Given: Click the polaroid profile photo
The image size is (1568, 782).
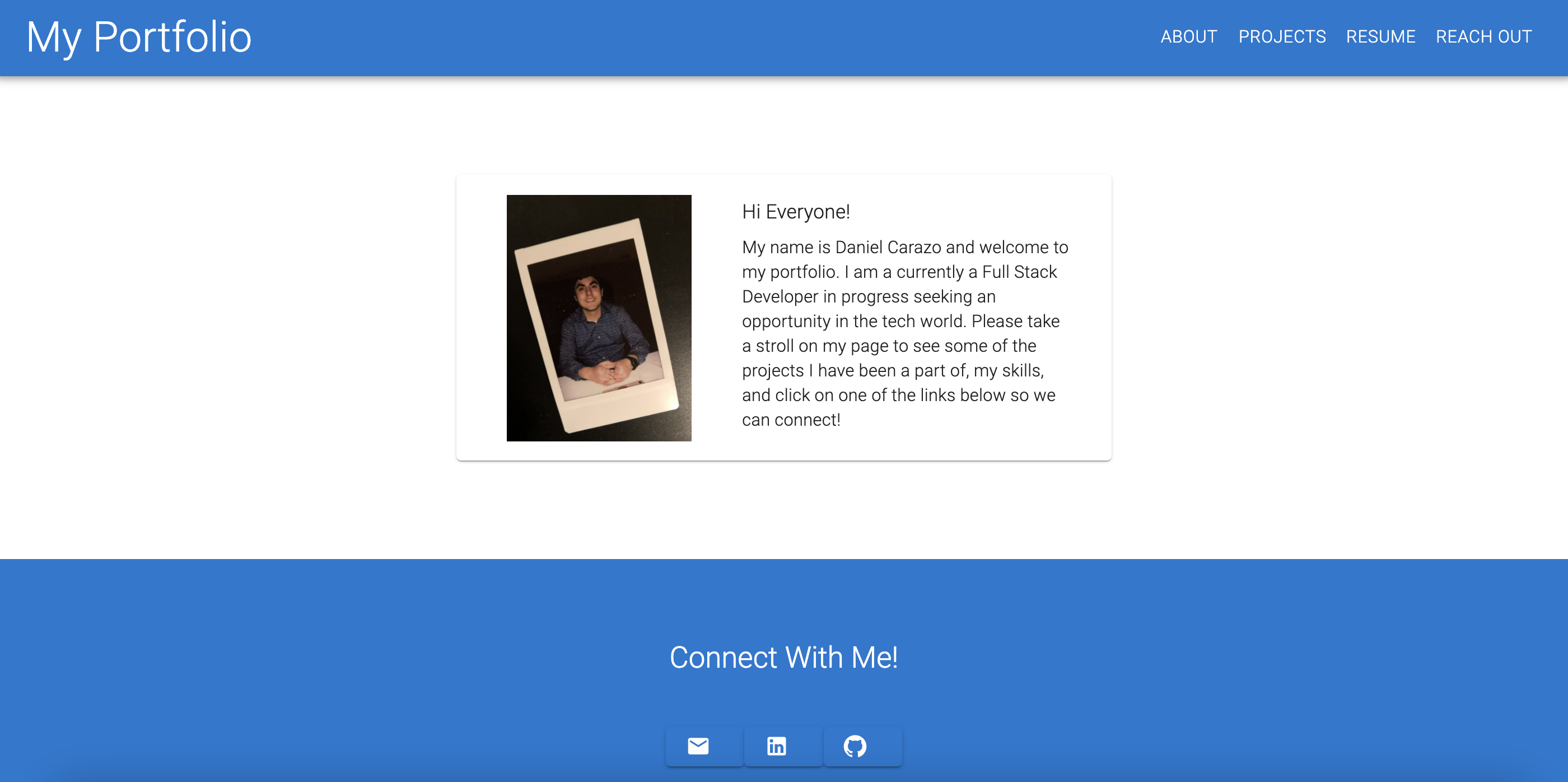Looking at the screenshot, I should [x=599, y=318].
